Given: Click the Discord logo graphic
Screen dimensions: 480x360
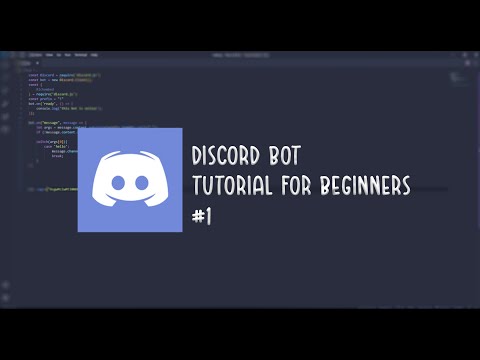Looking at the screenshot, I should 130,180.
